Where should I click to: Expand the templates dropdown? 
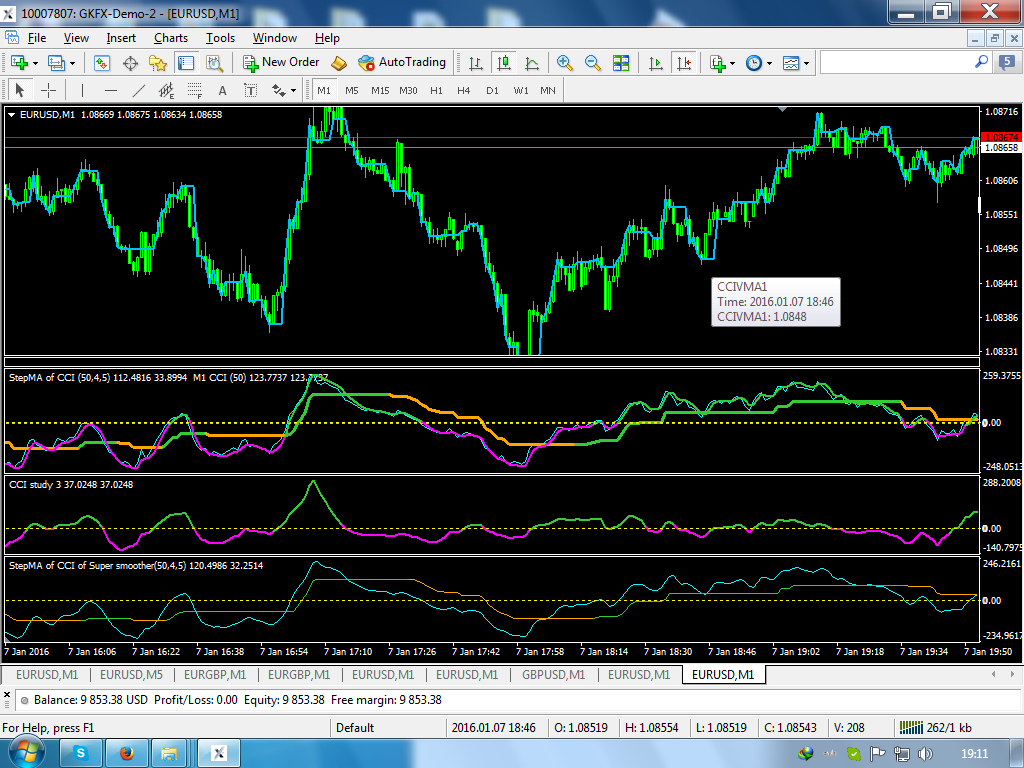coord(807,62)
